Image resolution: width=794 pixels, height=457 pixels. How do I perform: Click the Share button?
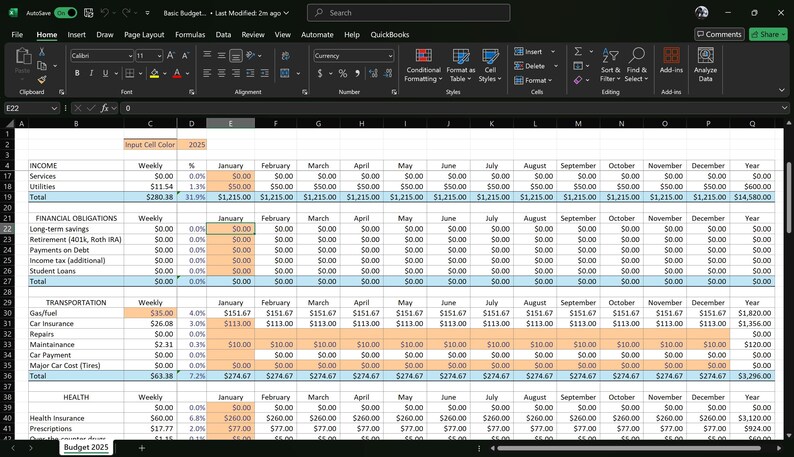[768, 34]
